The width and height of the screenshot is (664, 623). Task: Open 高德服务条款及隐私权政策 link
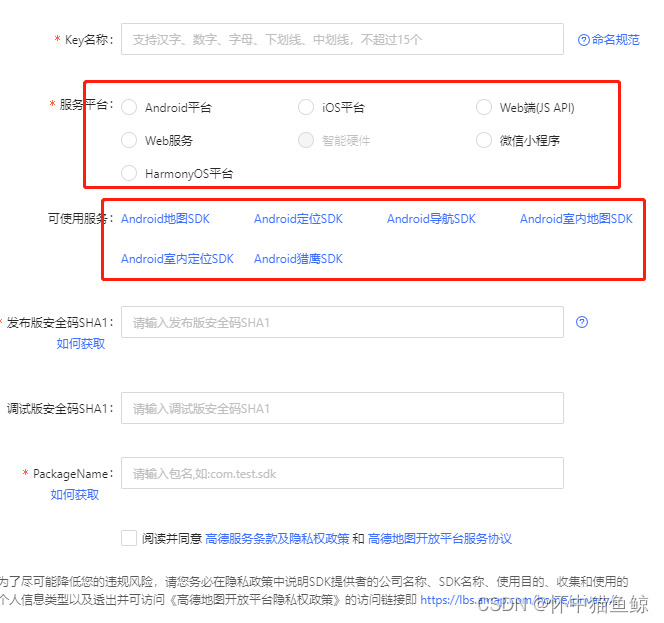click(277, 539)
